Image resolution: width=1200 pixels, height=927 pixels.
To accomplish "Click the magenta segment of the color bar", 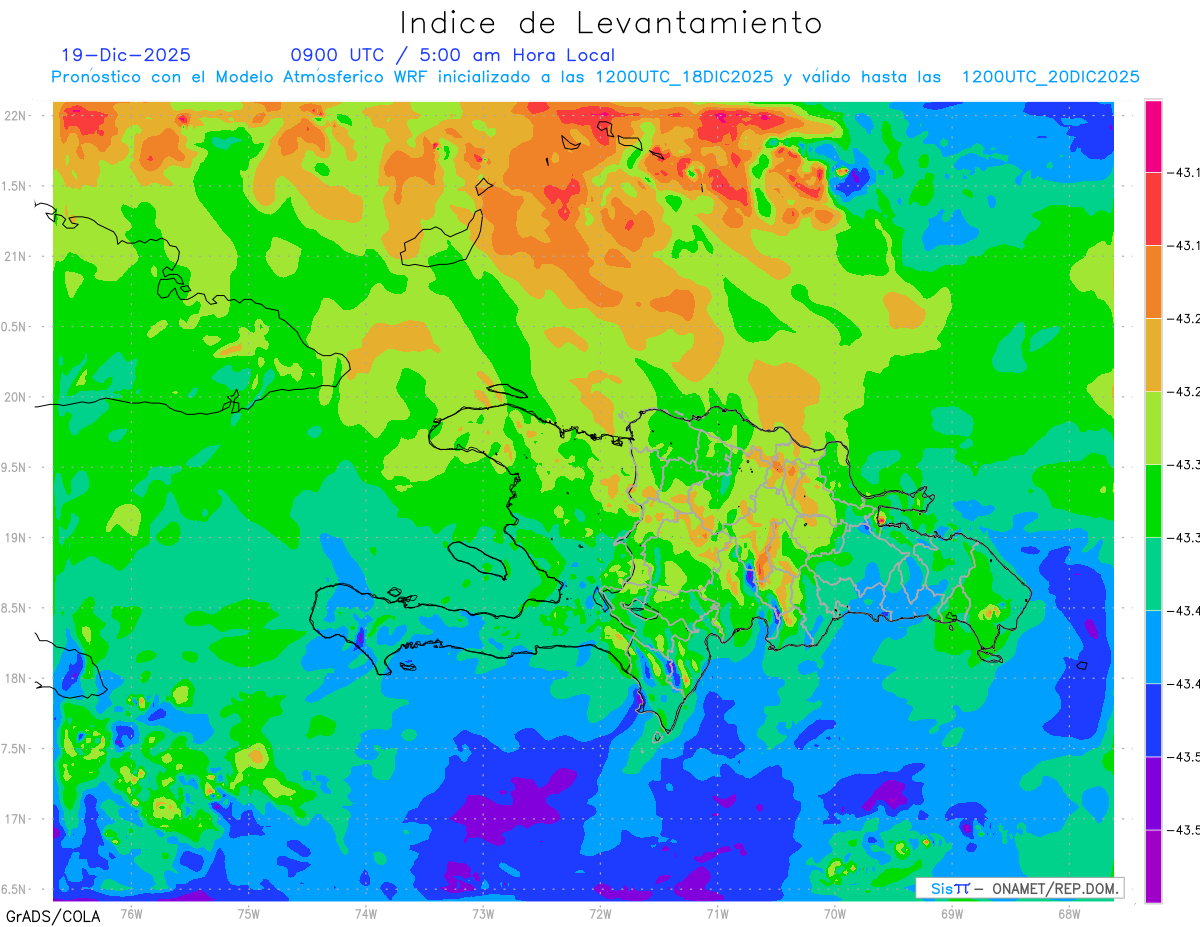I will (1153, 136).
